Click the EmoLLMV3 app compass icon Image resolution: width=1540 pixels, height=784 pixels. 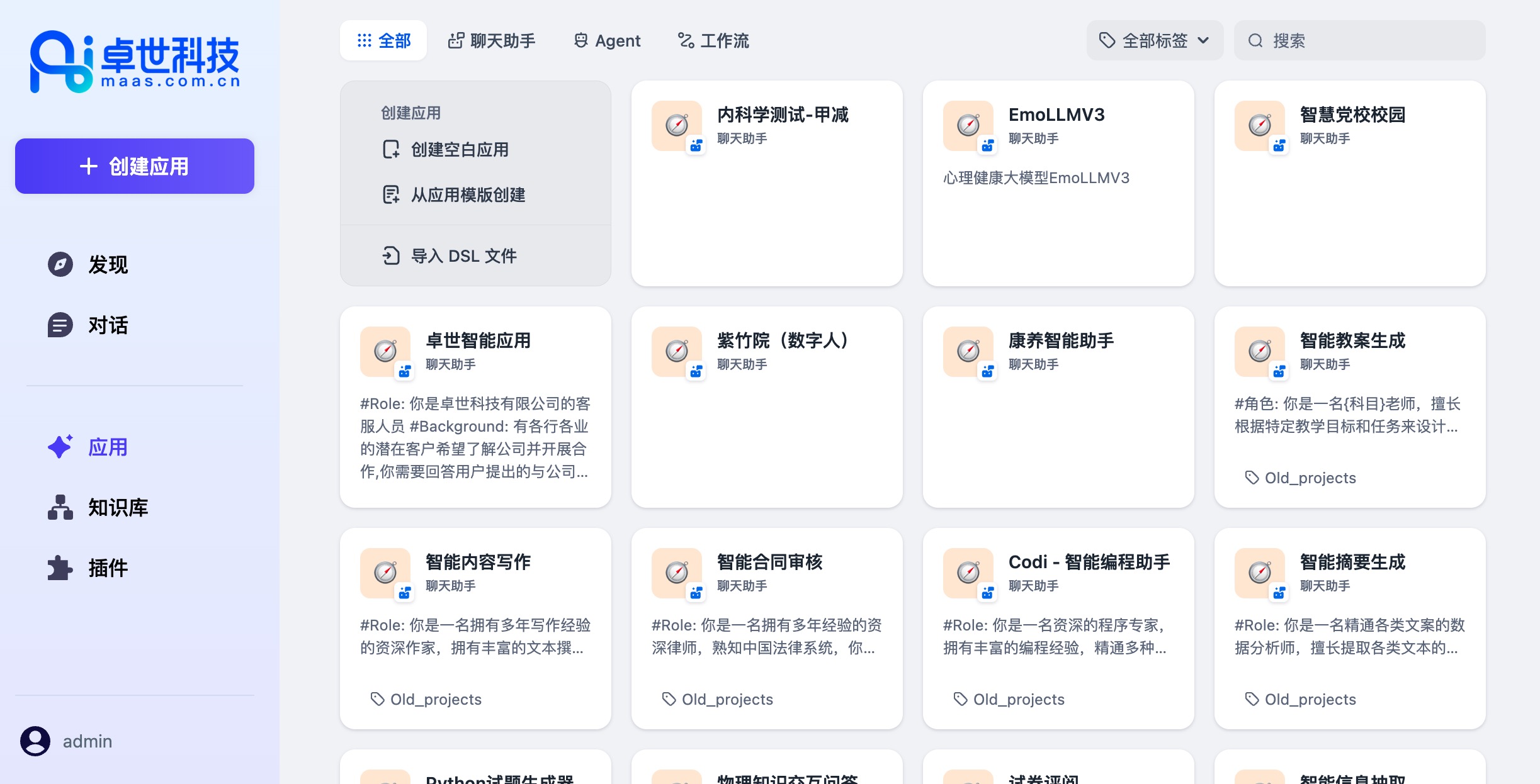coord(968,125)
